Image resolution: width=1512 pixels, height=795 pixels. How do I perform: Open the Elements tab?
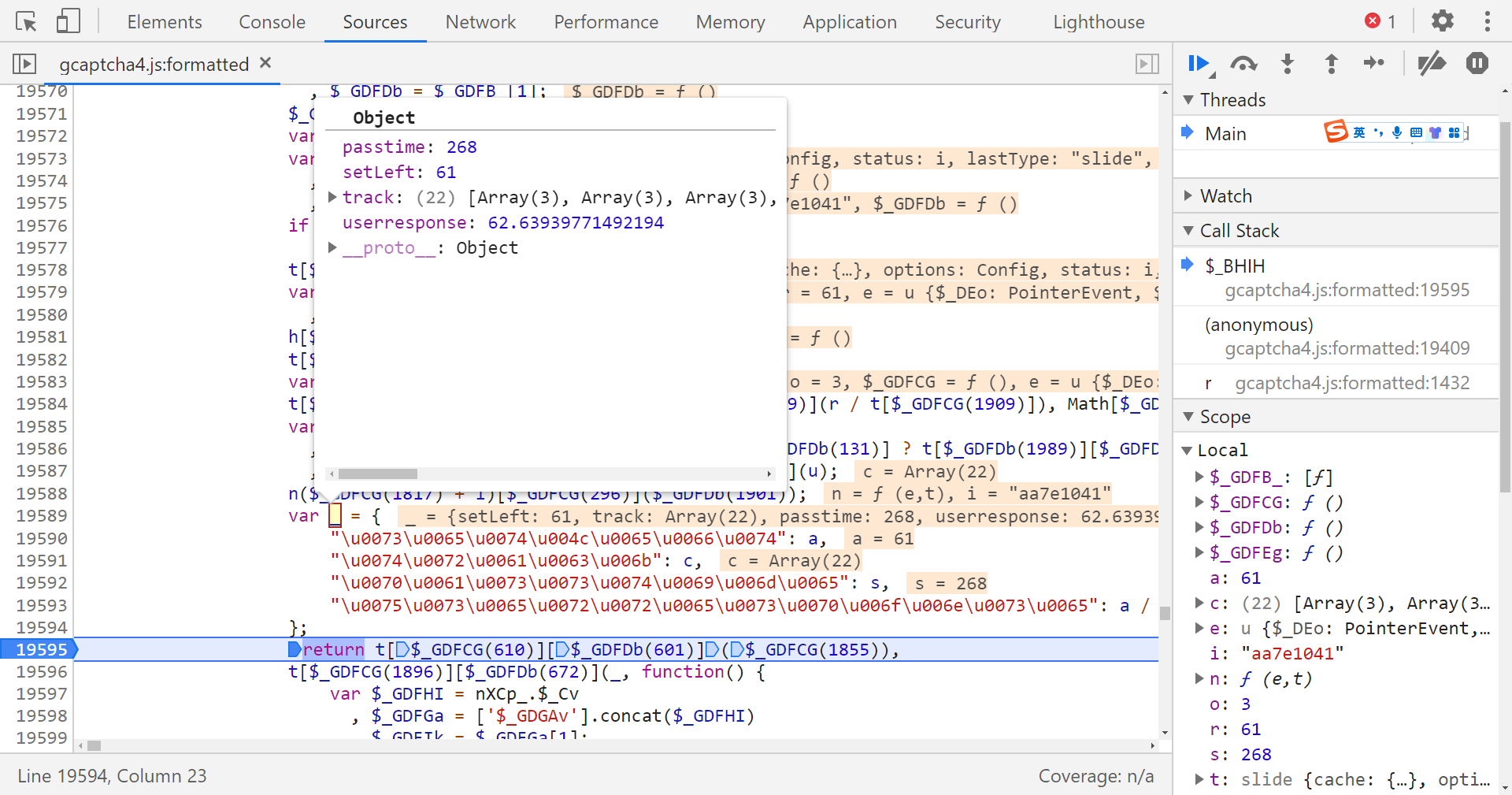[165, 22]
